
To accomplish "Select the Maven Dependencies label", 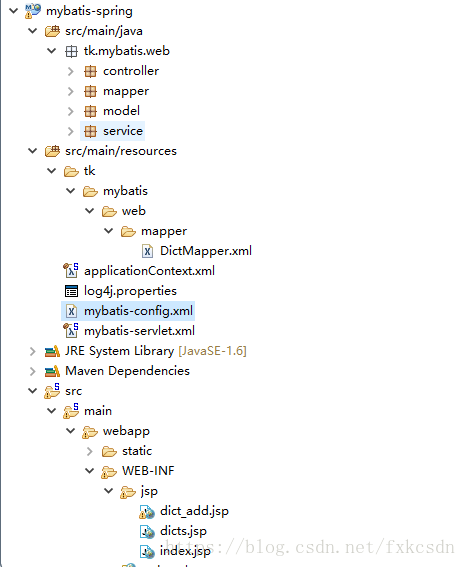I will [x=127, y=371].
